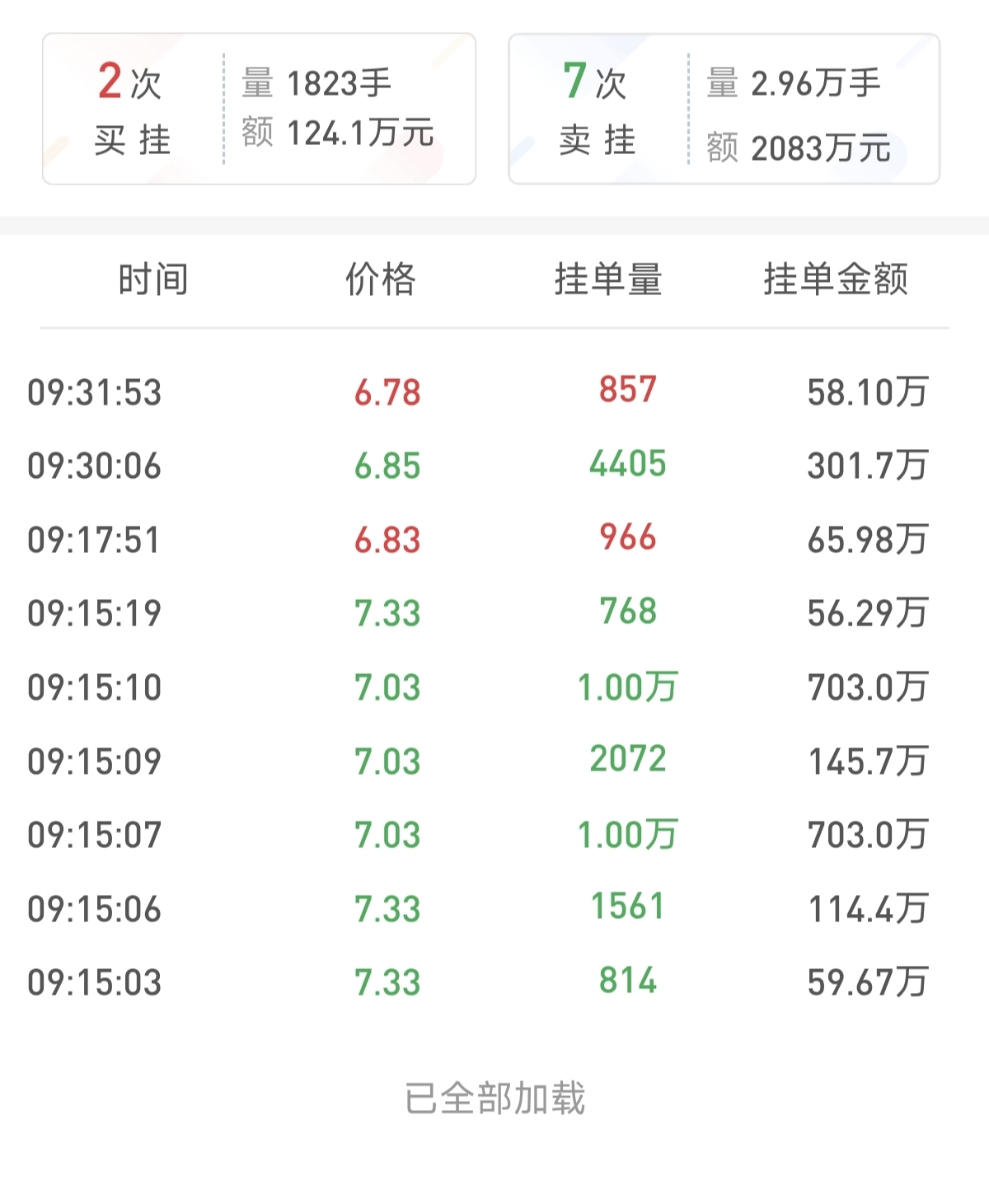Viewport: 989px width, 1204px height.
Task: Select the 已全部加载 footer text
Action: click(x=494, y=1099)
